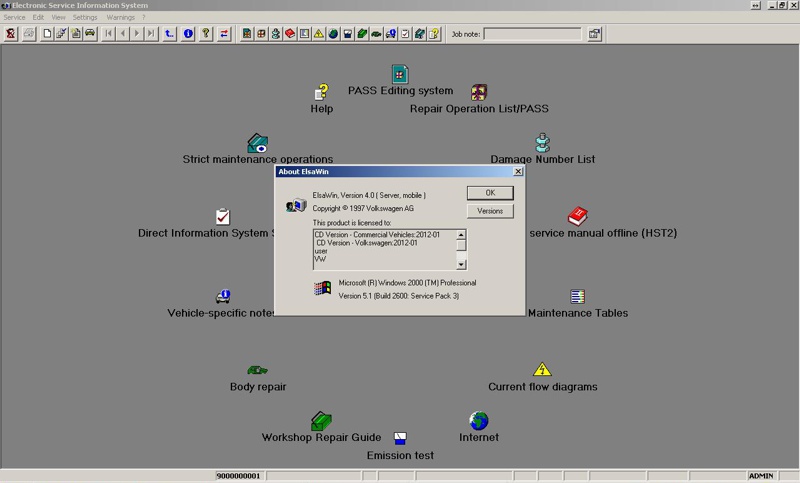Click the blank new document toolbar icon
The height and width of the screenshot is (483, 800).
click(x=47, y=34)
